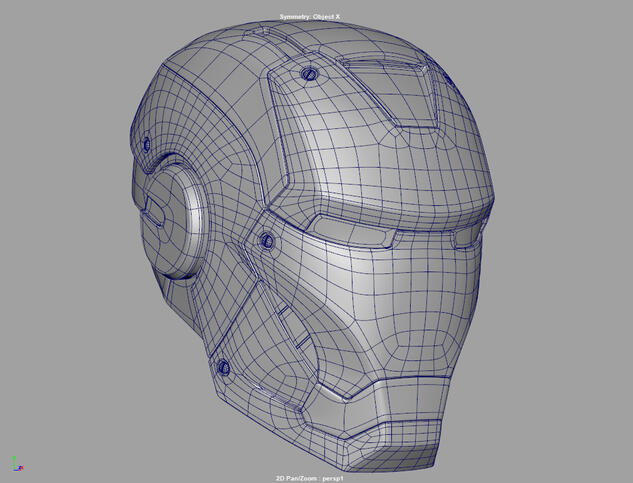Screen dimensions: 633x483
Task: Select the bolt on the helmet's rear side
Action: click(x=146, y=143)
